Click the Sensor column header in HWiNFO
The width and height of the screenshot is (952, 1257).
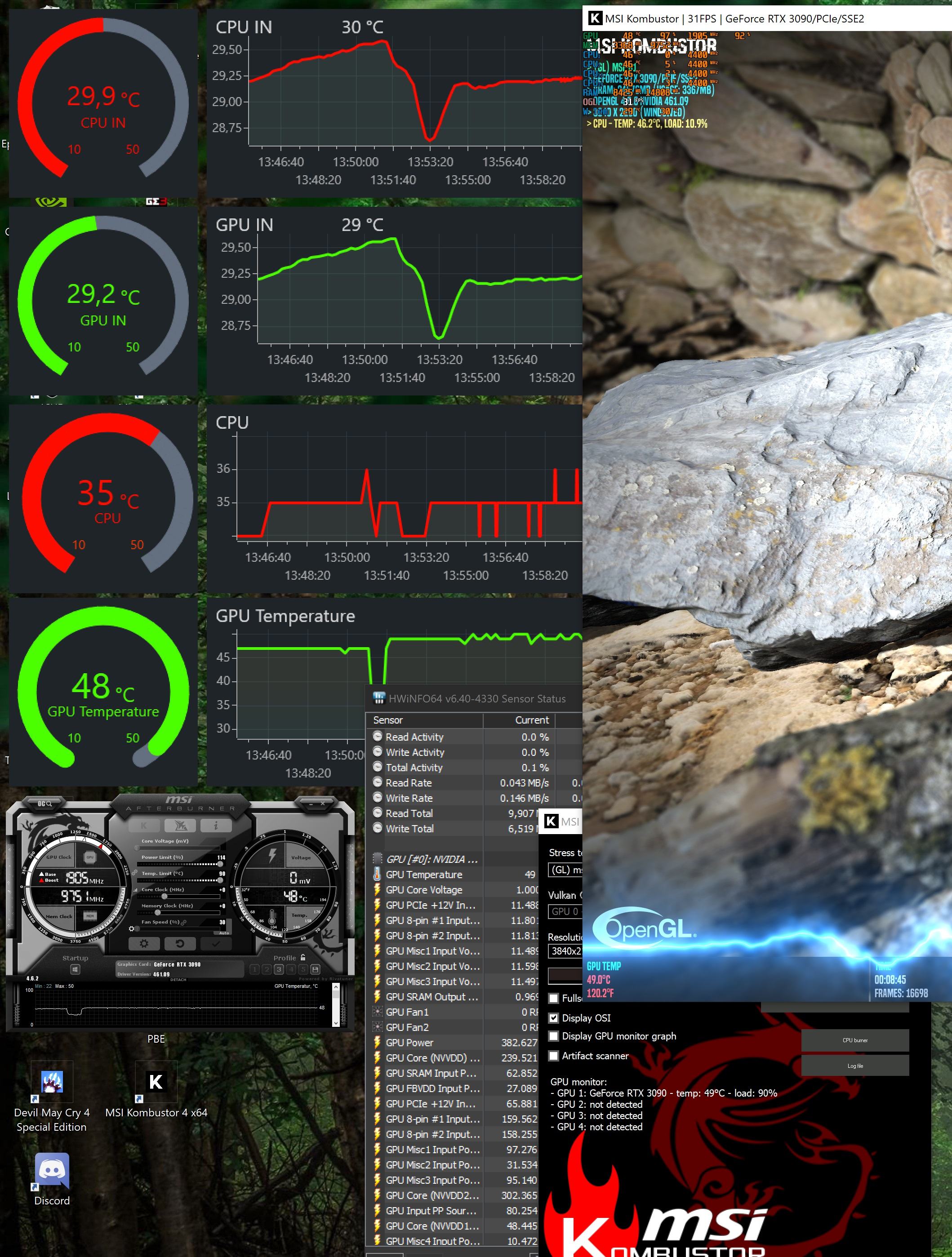click(425, 720)
